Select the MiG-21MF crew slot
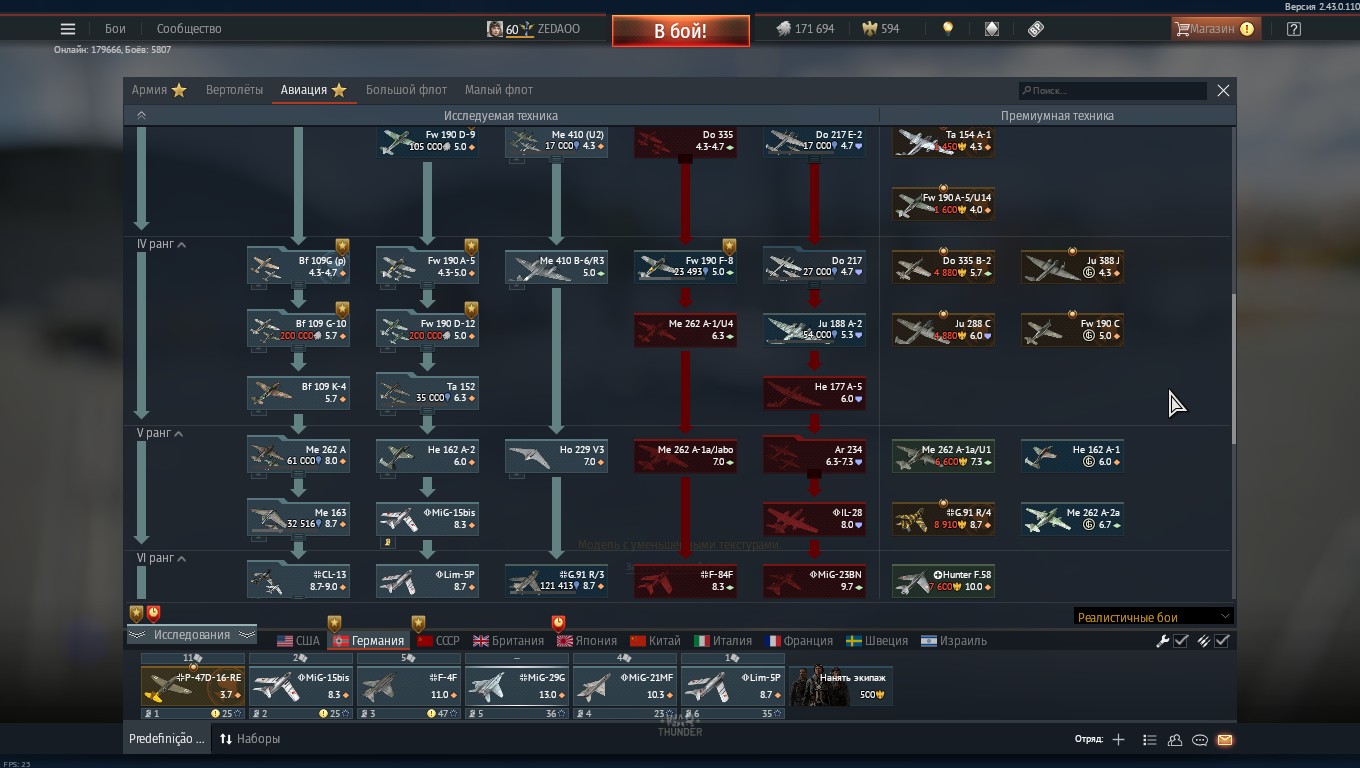This screenshot has height=768, width=1360. click(x=625, y=686)
